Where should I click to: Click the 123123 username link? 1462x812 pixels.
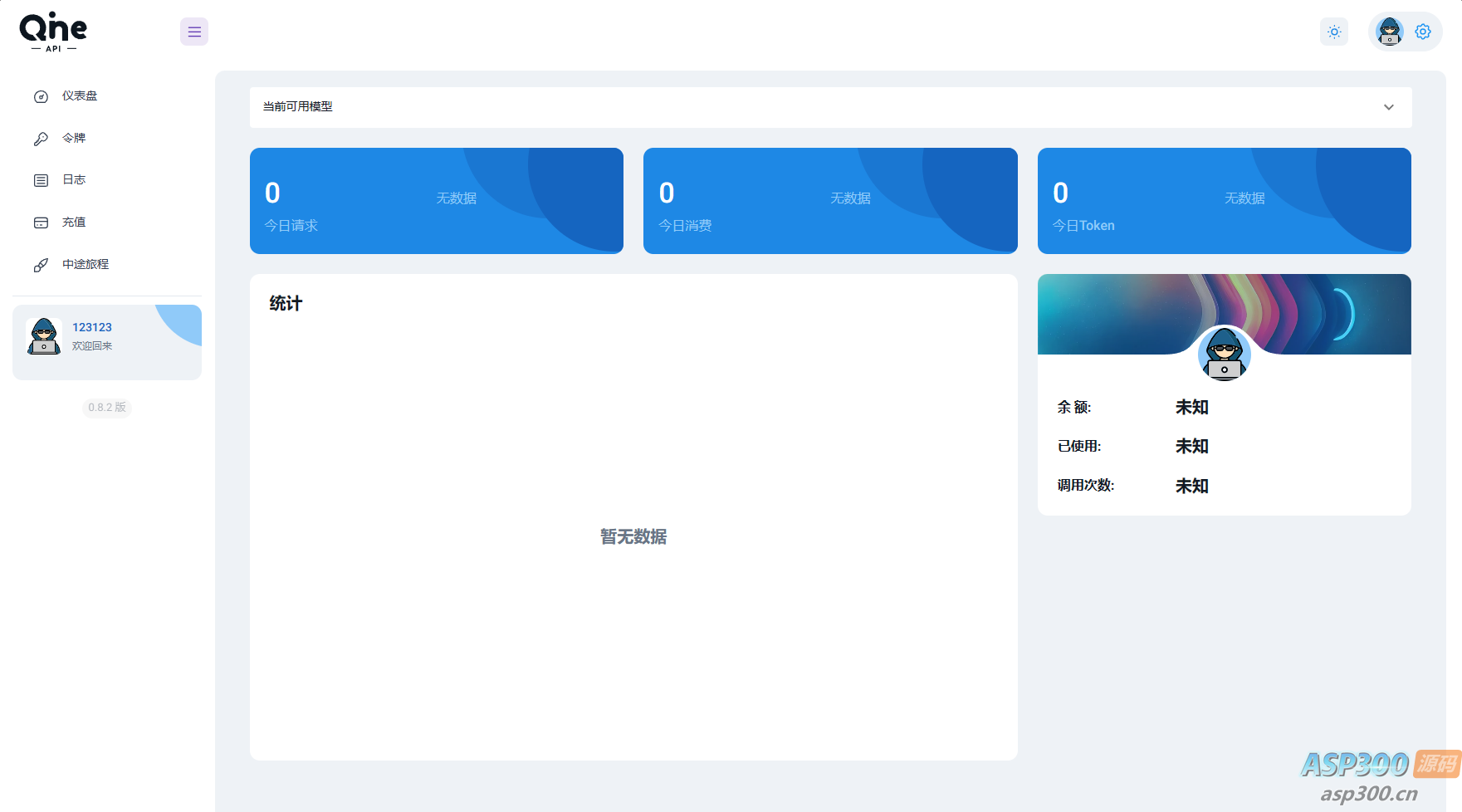[91, 326]
